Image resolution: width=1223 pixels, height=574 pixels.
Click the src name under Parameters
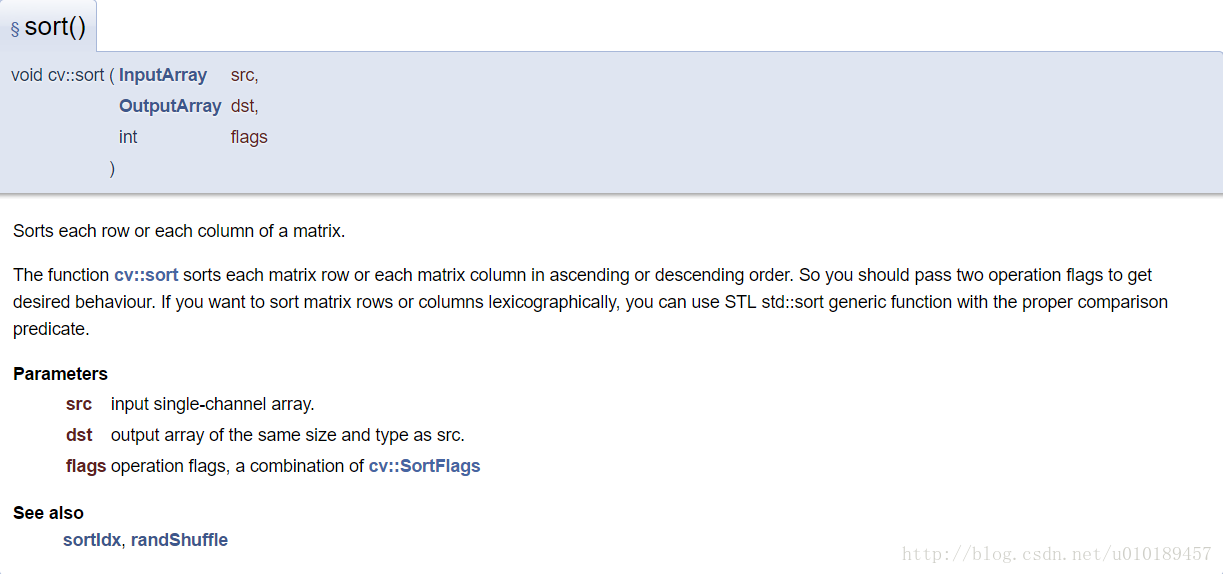79,405
